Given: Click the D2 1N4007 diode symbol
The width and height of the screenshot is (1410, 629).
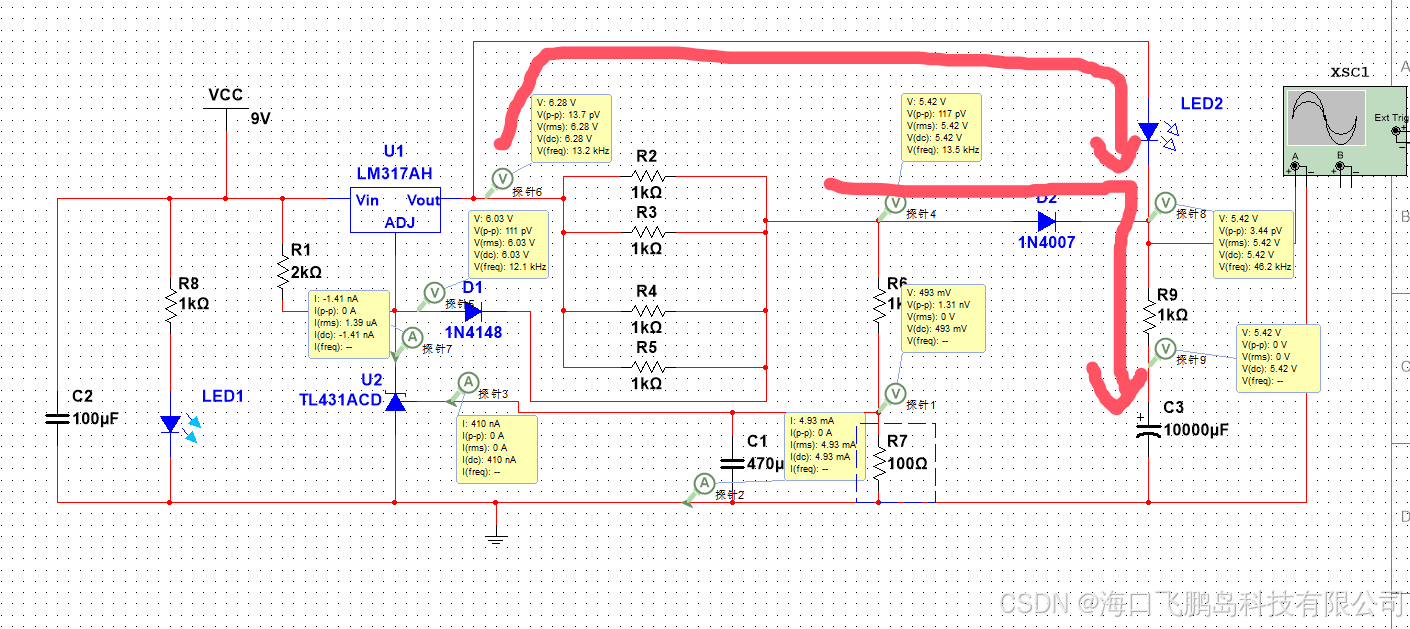Looking at the screenshot, I should click(1047, 221).
